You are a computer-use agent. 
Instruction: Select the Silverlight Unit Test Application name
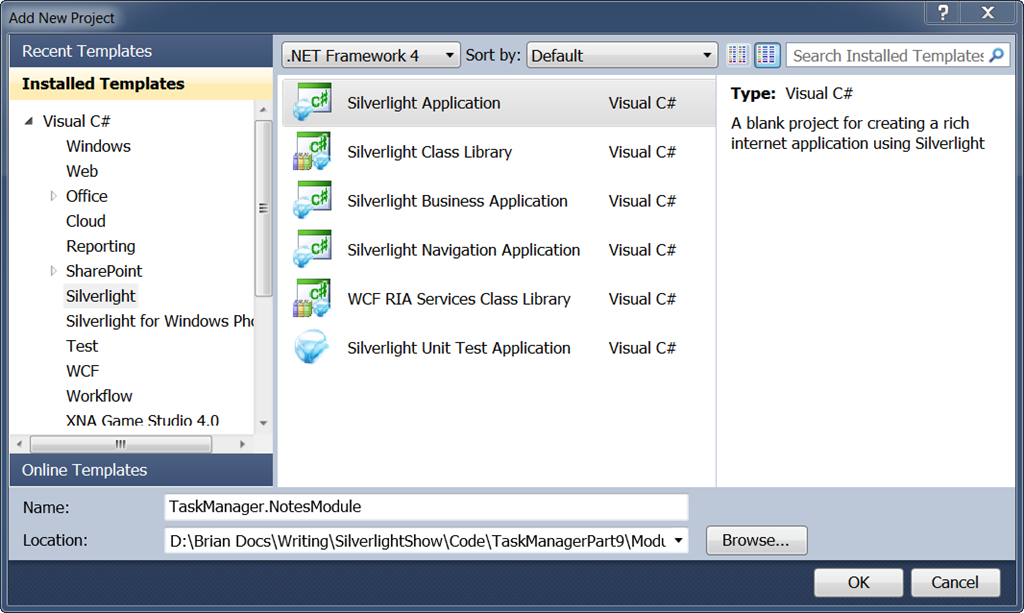coord(459,348)
